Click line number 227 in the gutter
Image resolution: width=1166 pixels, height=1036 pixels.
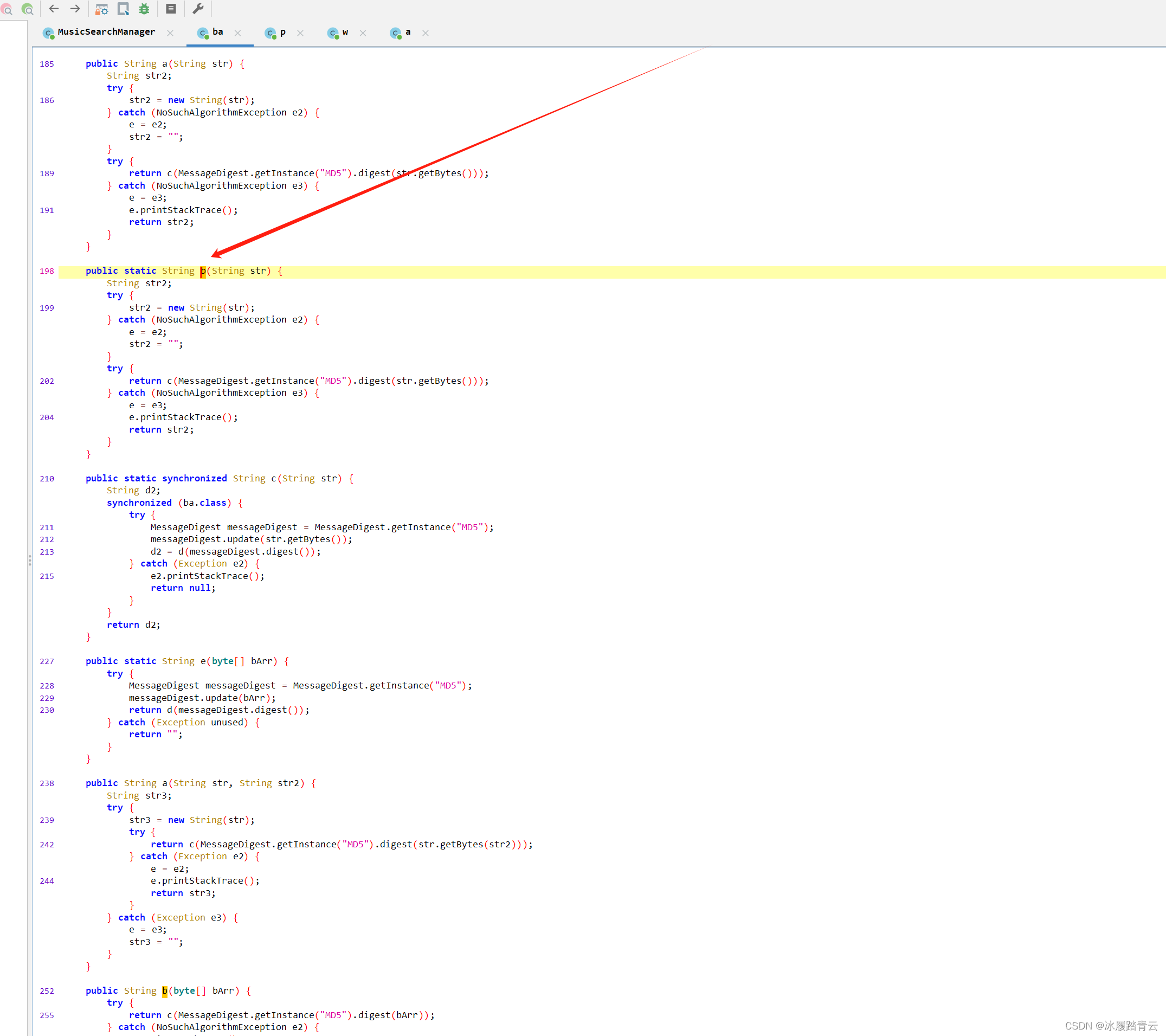(47, 661)
